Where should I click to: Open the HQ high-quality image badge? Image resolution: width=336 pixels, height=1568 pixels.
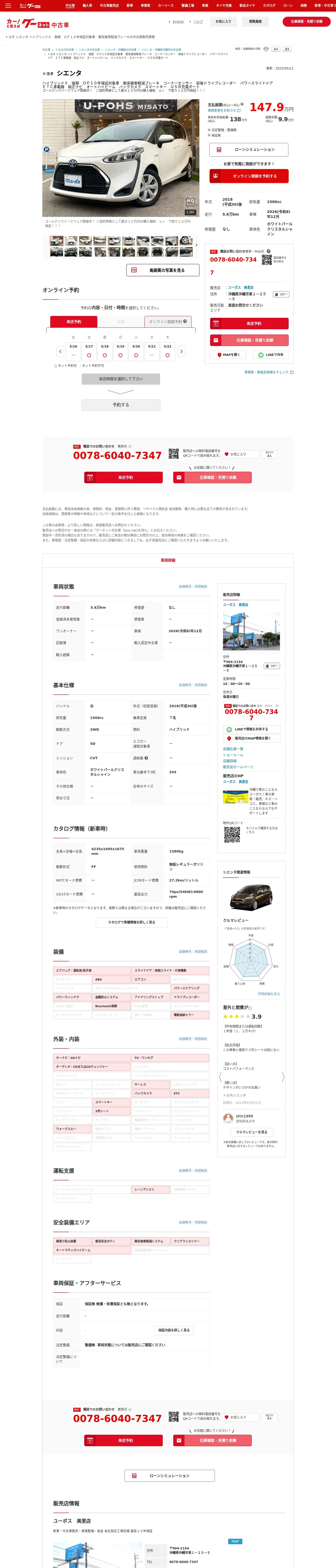point(190,201)
